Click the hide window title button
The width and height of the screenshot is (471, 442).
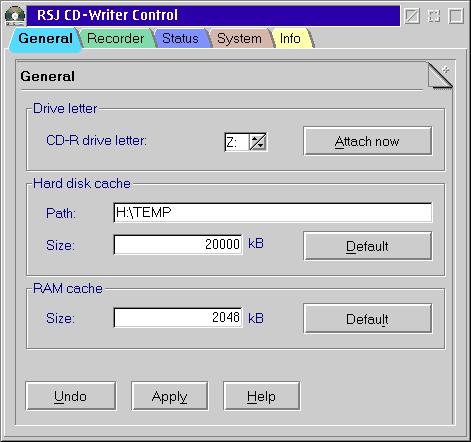pos(412,16)
